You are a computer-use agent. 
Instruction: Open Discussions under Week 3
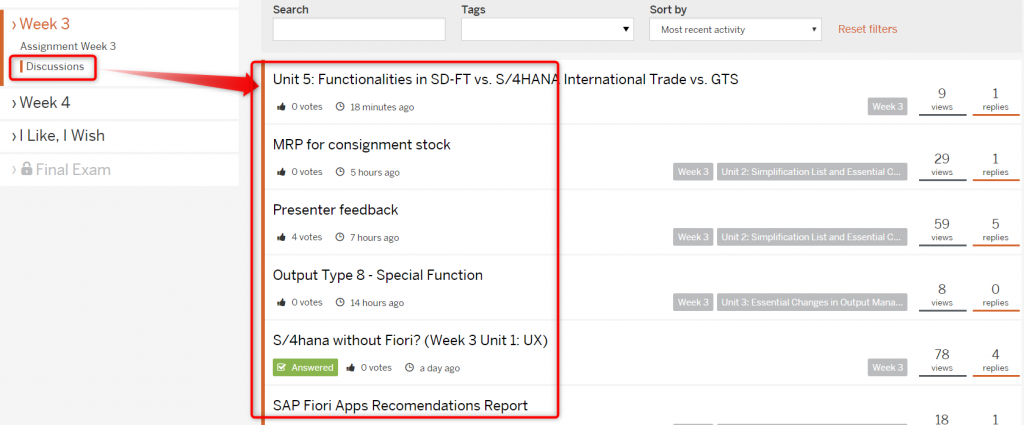pyautogui.click(x=55, y=67)
